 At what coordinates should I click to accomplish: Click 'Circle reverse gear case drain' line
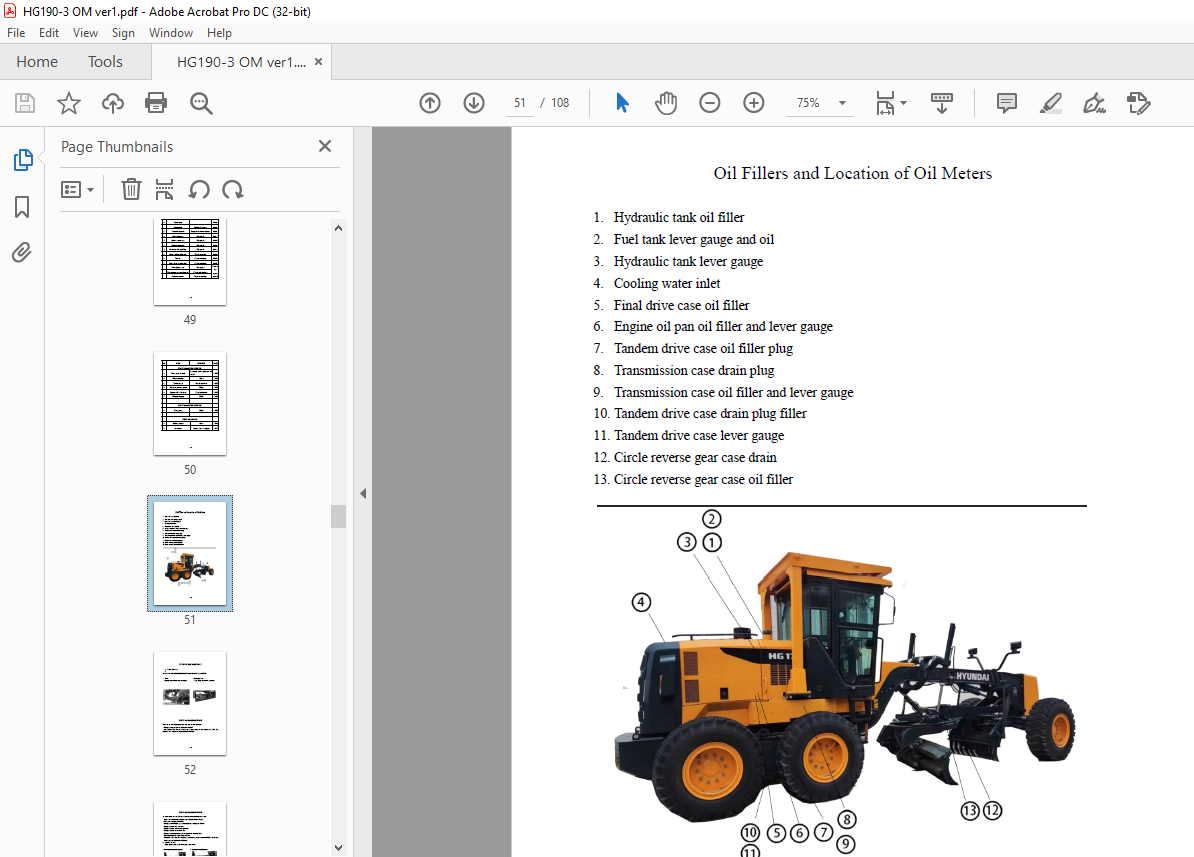tap(685, 457)
